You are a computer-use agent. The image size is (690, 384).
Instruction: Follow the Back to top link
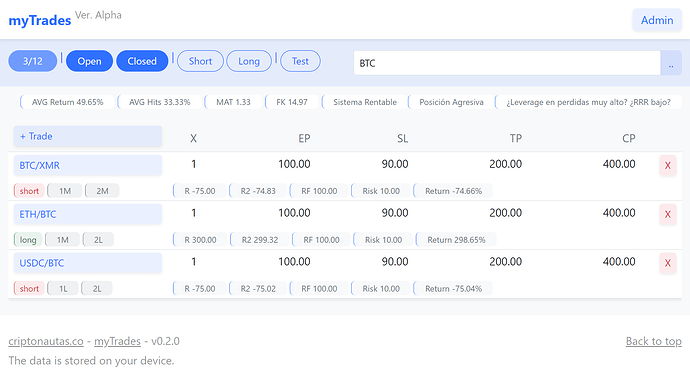point(653,341)
